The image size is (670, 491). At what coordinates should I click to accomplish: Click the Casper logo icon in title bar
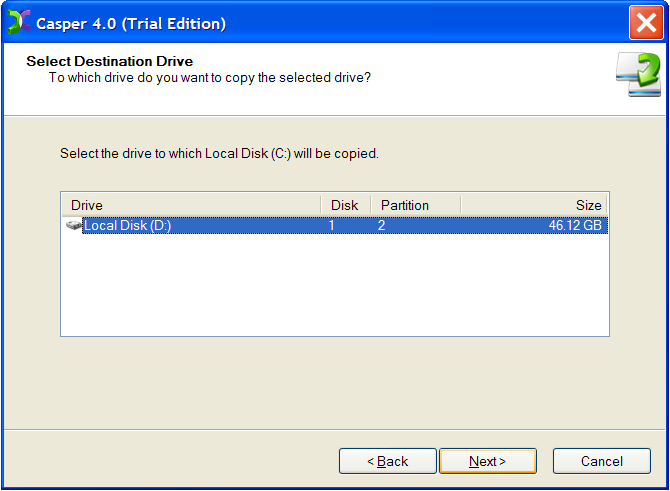(19, 22)
